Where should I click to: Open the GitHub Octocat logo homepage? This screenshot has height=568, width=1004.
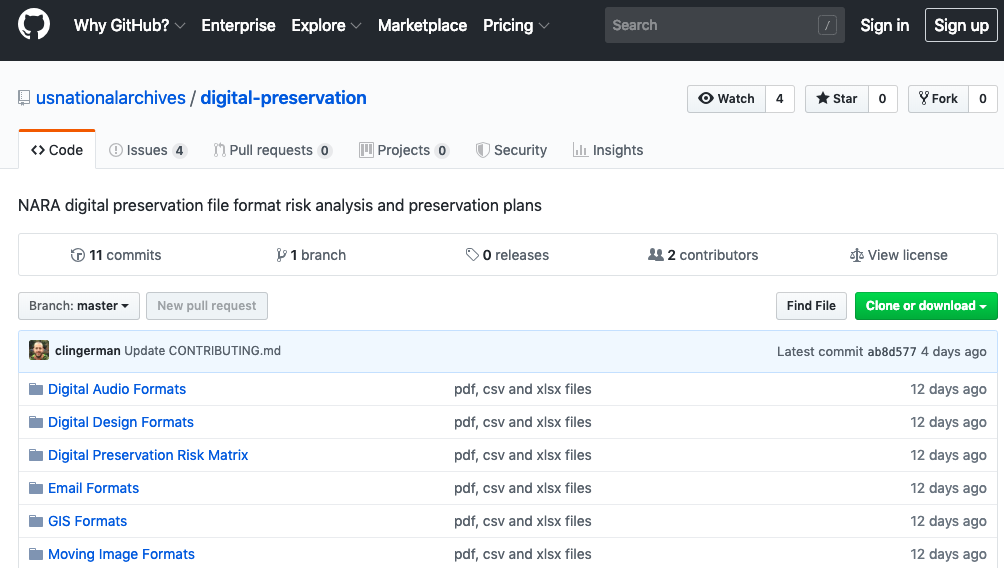coord(33,24)
